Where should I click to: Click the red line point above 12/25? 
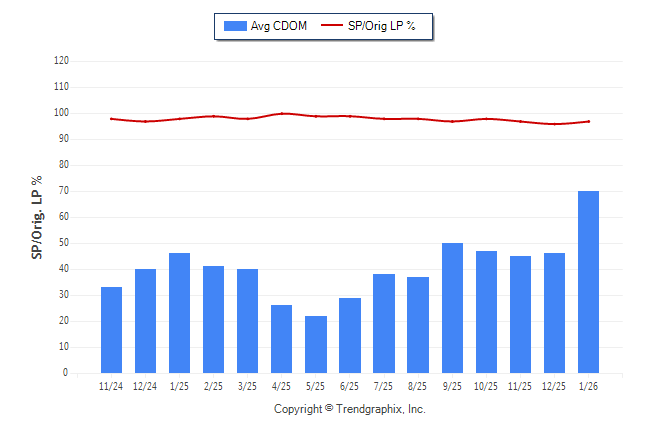pyautogui.click(x=554, y=124)
